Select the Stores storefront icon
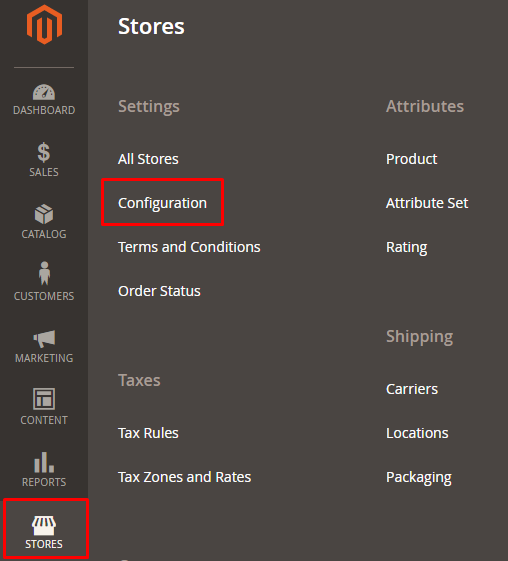Screen dimensions: 508x561 [44, 525]
